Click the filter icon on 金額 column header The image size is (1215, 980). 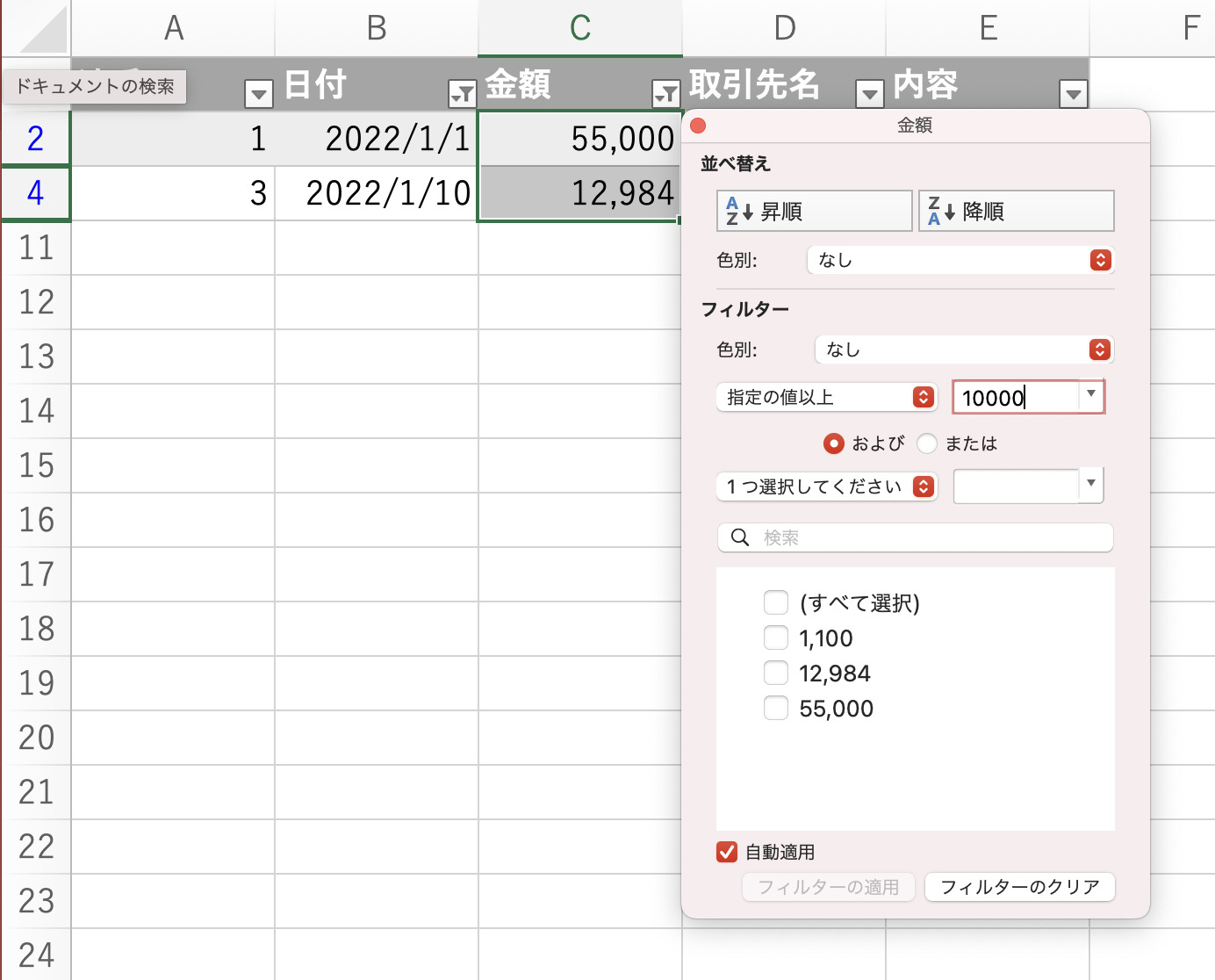(x=665, y=93)
